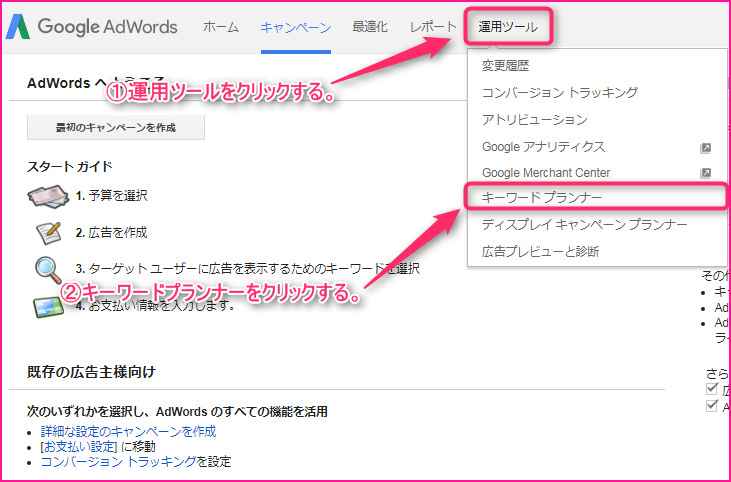Viewport: 731px width, 482px height.
Task: Choose Google アナリティクス menu item
Action: tap(544, 147)
